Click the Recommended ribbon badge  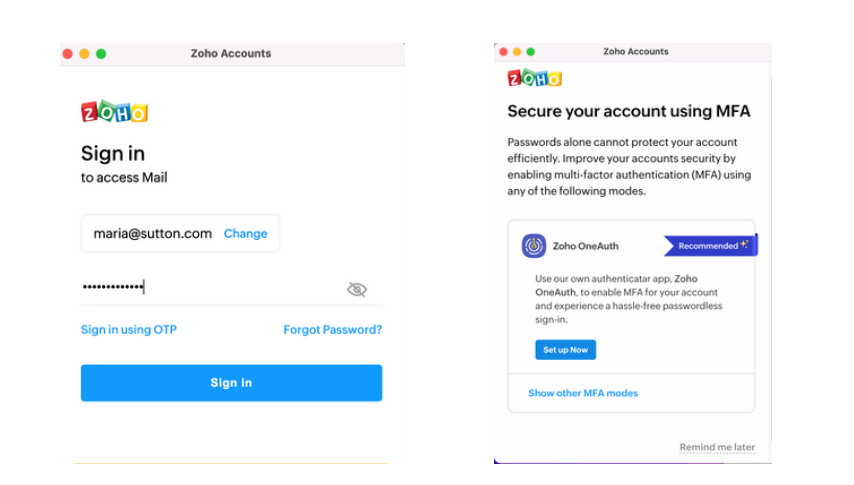click(x=710, y=246)
